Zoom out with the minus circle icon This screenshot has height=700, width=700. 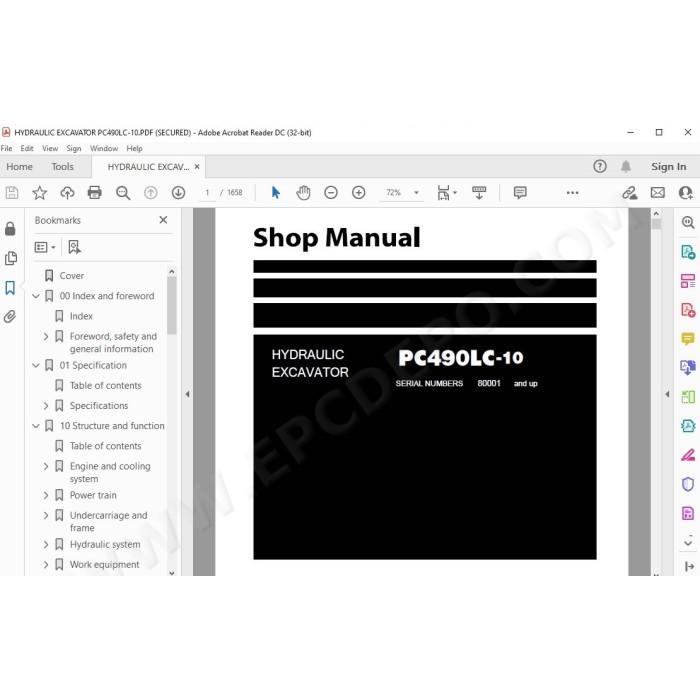pyautogui.click(x=331, y=192)
